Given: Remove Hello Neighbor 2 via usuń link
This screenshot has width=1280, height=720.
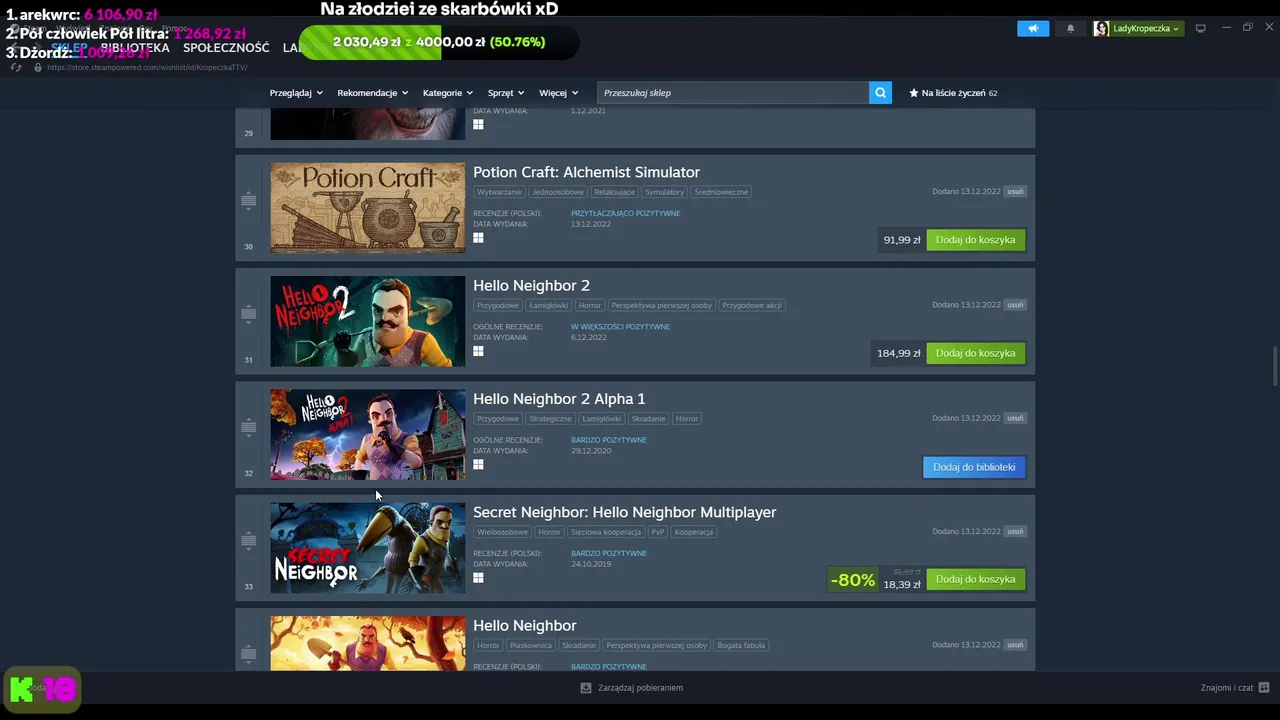Looking at the screenshot, I should coord(1015,304).
